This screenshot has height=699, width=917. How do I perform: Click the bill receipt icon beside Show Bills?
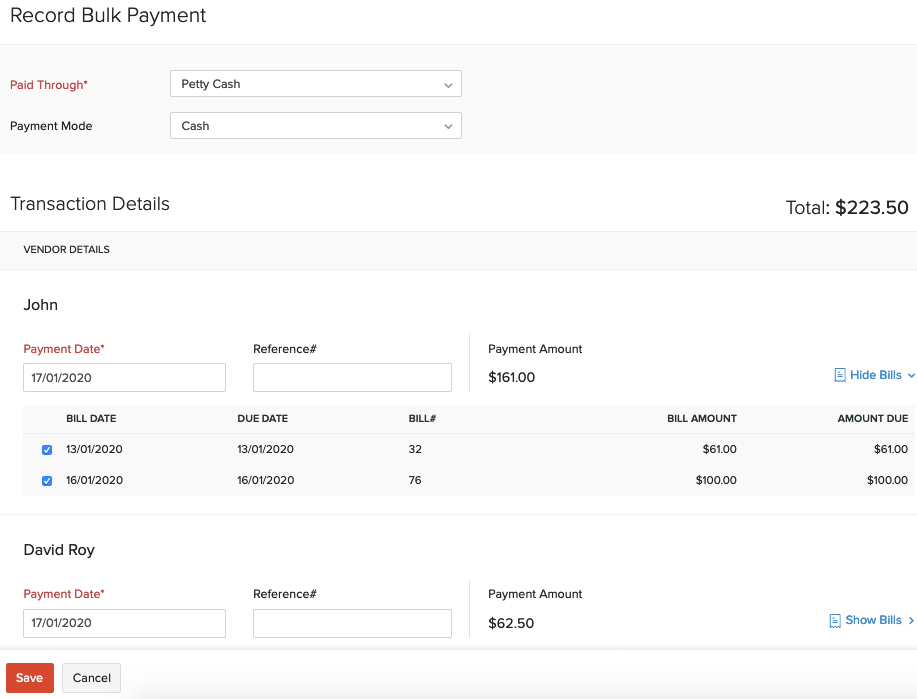click(x=834, y=620)
